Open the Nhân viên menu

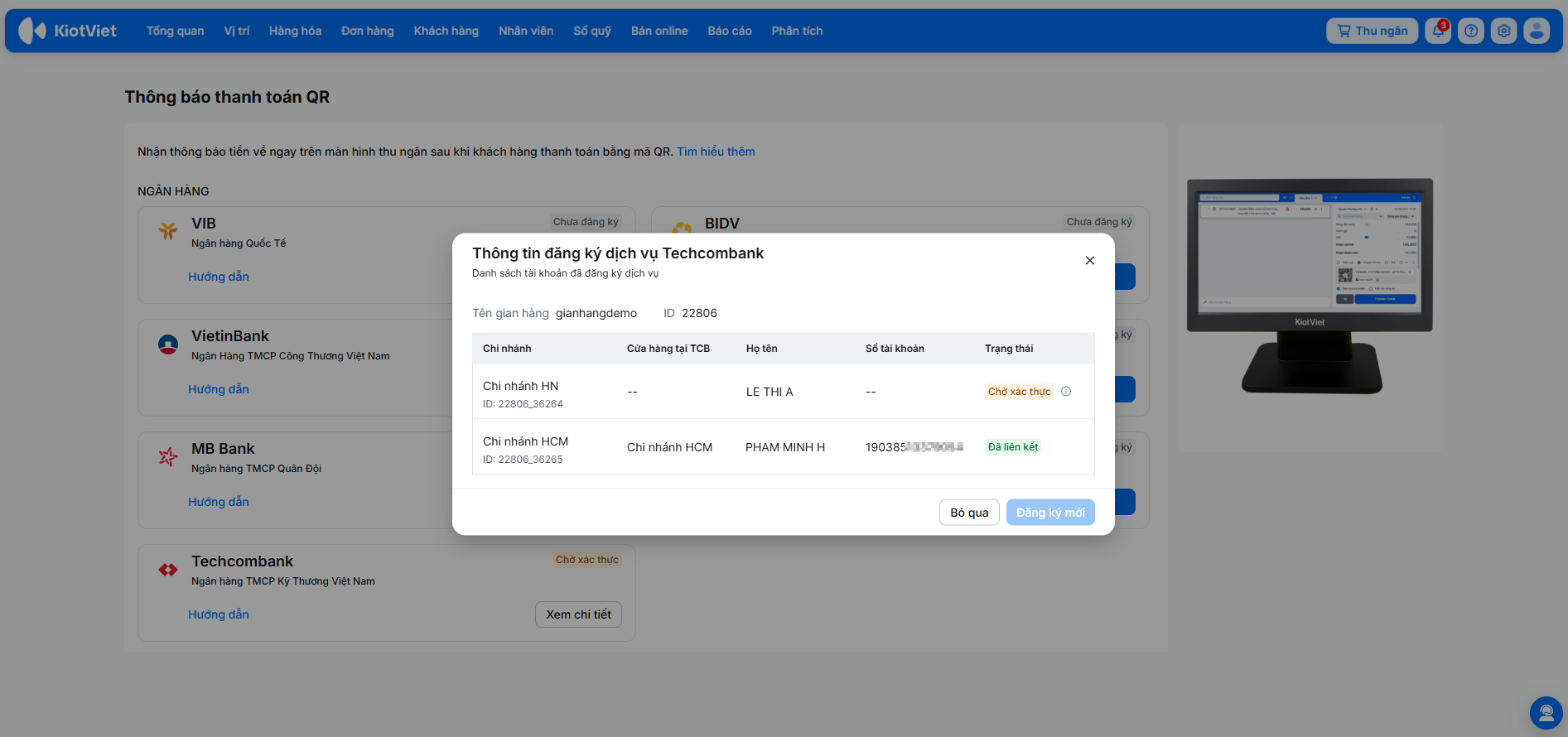(x=526, y=31)
